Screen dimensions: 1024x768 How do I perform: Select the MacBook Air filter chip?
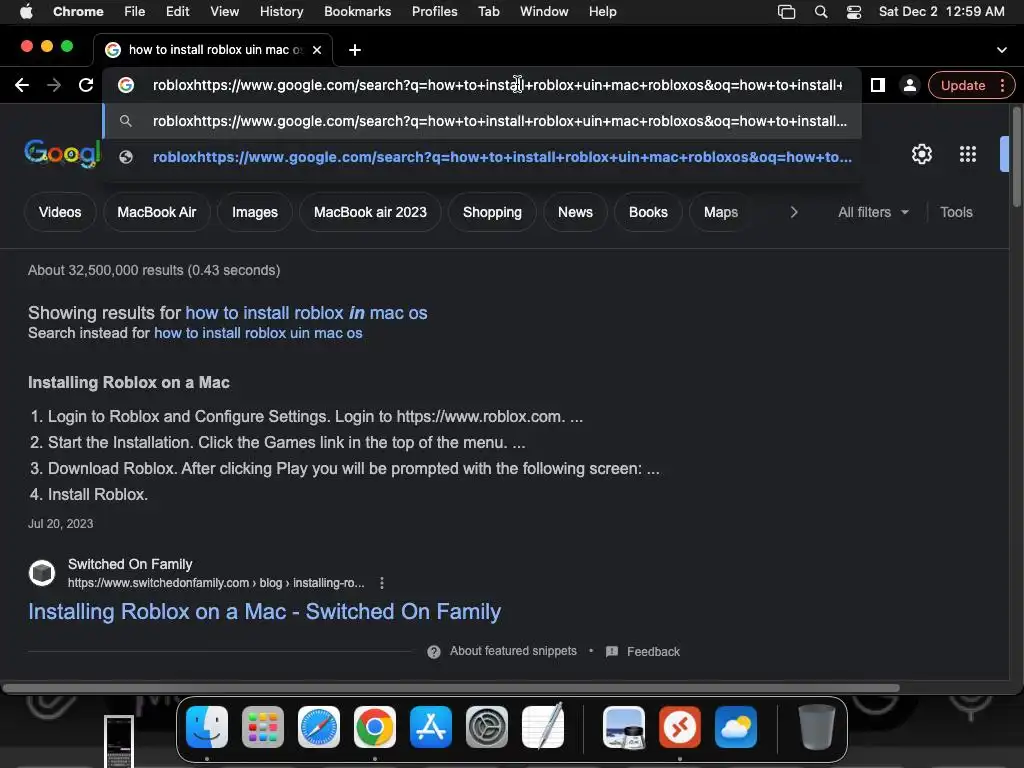157,212
